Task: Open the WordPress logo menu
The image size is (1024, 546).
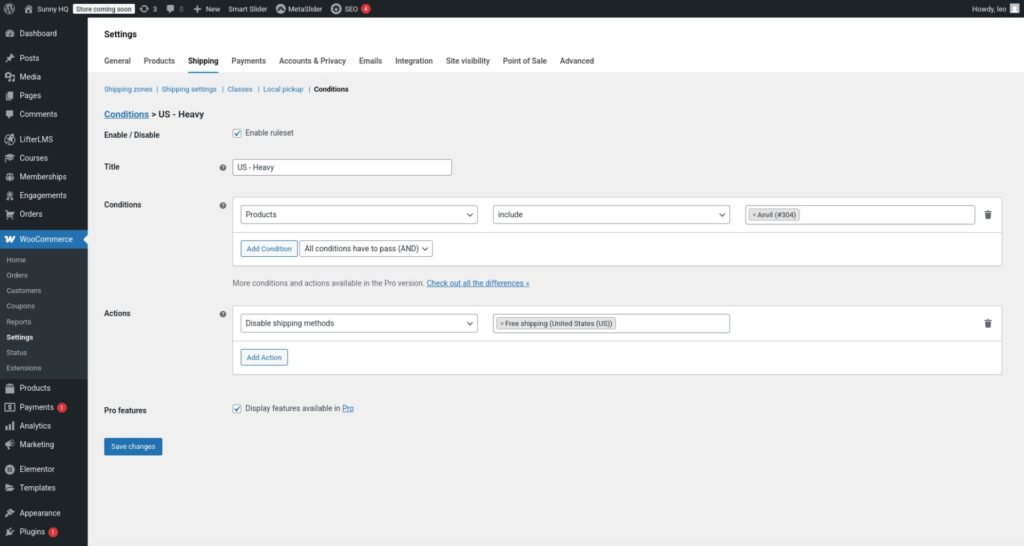Action: click(x=9, y=9)
